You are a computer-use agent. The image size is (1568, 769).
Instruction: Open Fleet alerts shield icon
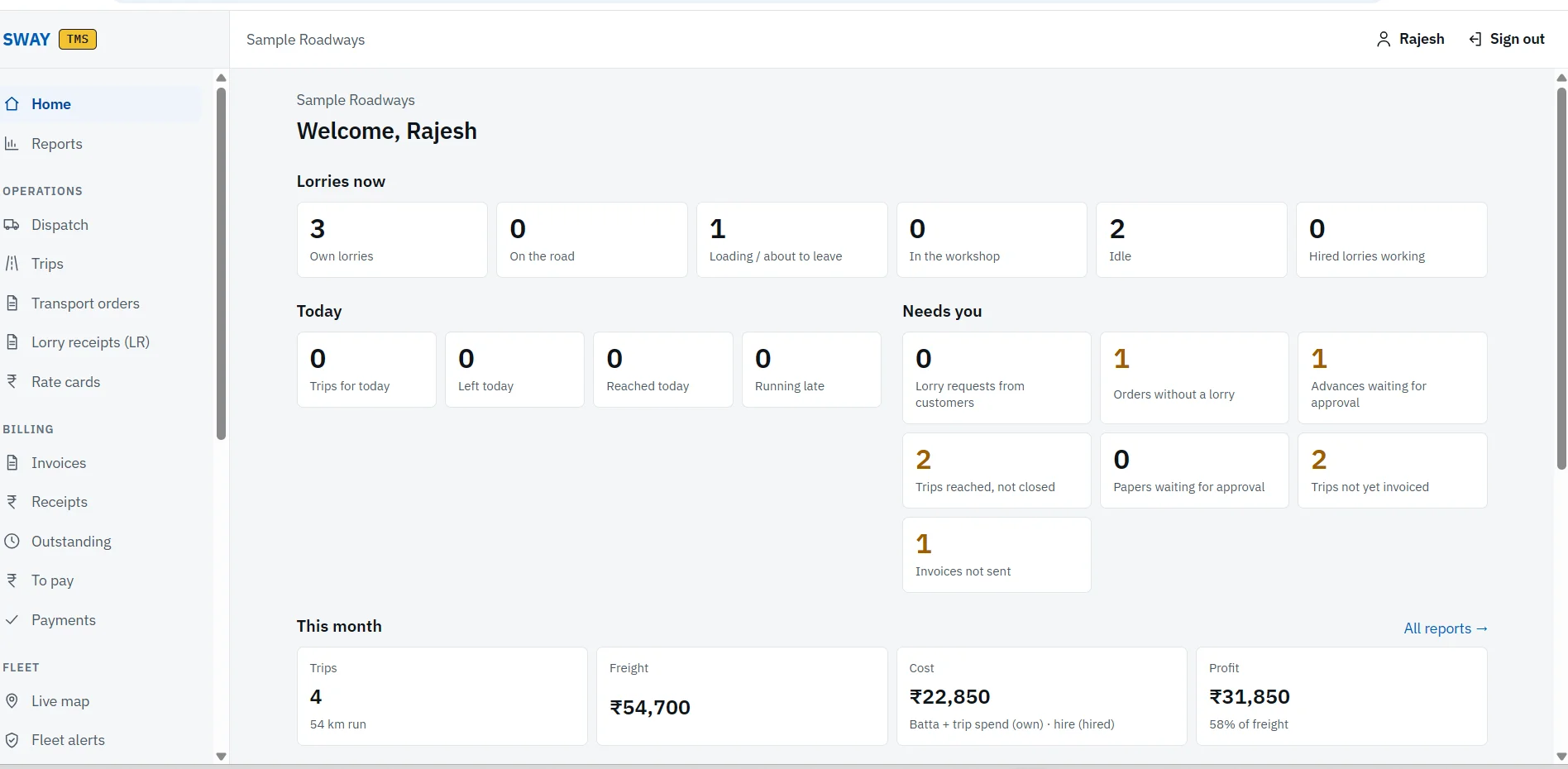click(x=12, y=740)
